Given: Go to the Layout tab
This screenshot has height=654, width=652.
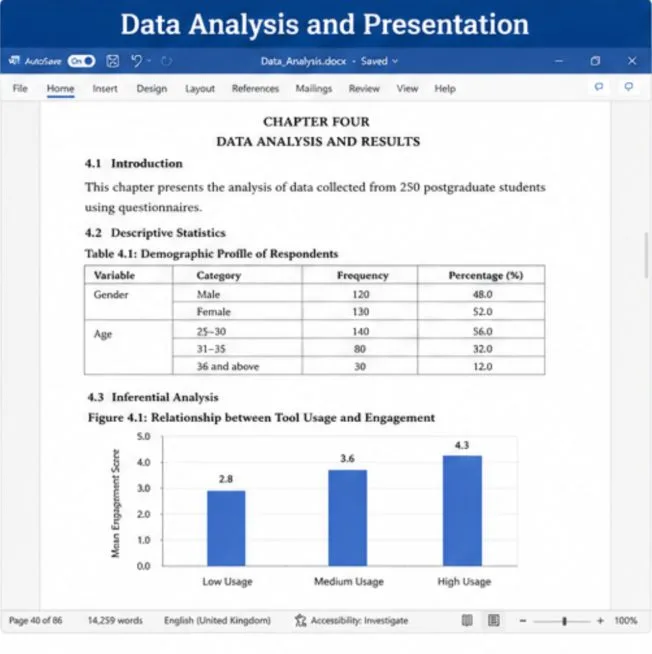Looking at the screenshot, I should coord(200,88).
